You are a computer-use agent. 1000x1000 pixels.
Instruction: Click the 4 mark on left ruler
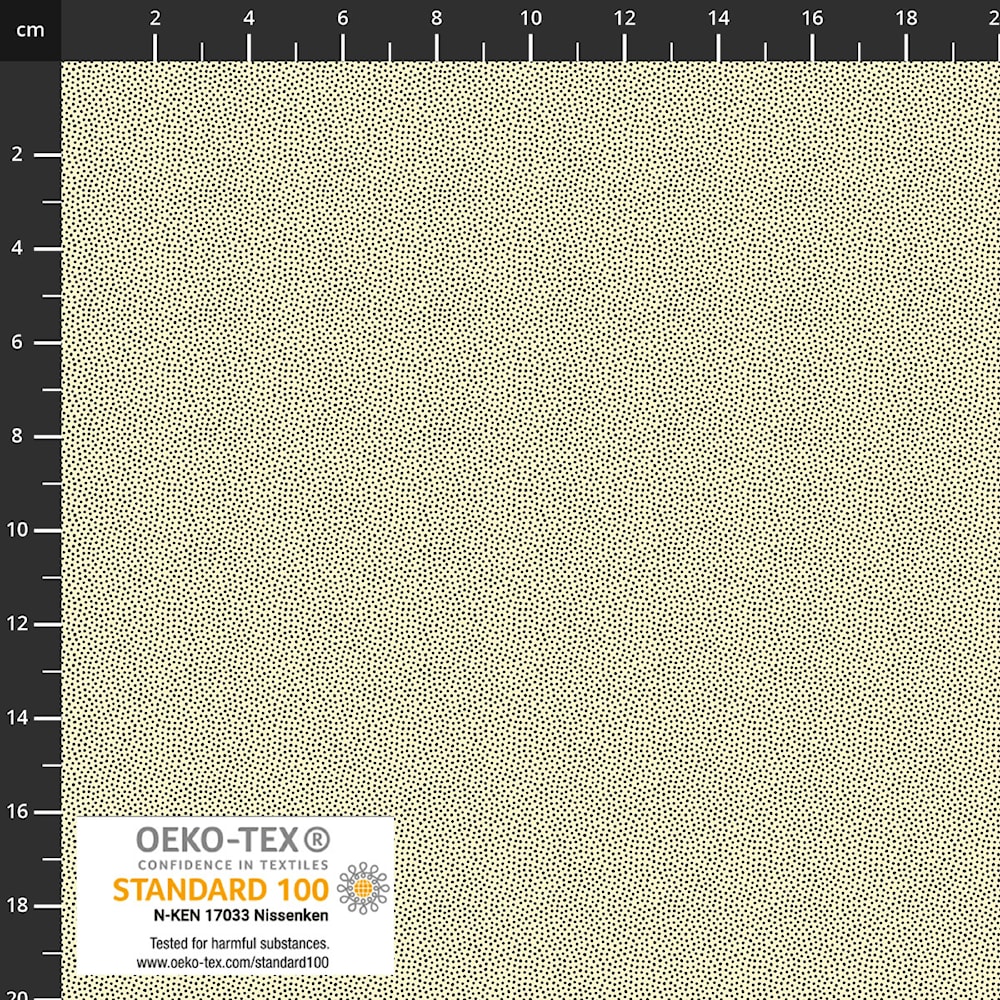point(16,248)
